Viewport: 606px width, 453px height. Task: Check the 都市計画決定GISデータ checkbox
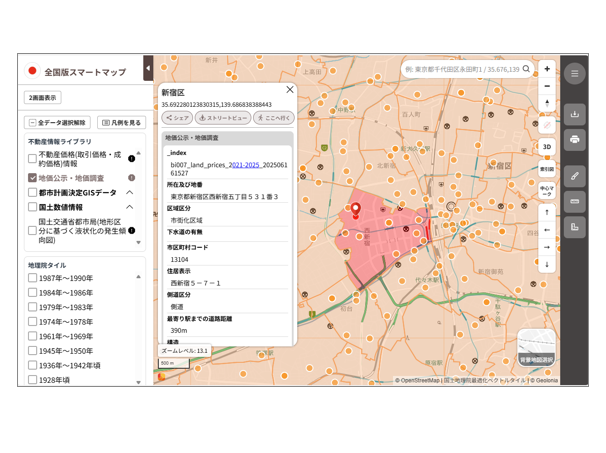click(x=33, y=193)
